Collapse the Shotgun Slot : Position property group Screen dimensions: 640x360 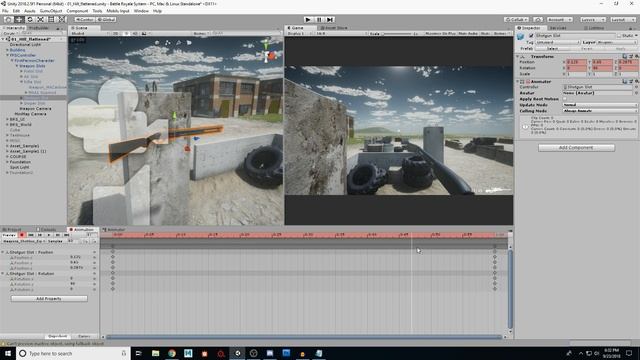click(3, 252)
